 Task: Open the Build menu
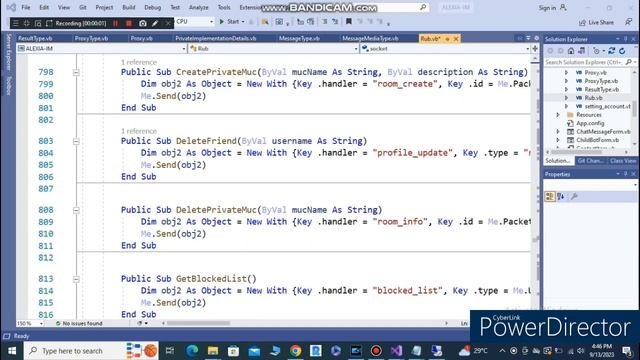pyautogui.click(x=129, y=7)
